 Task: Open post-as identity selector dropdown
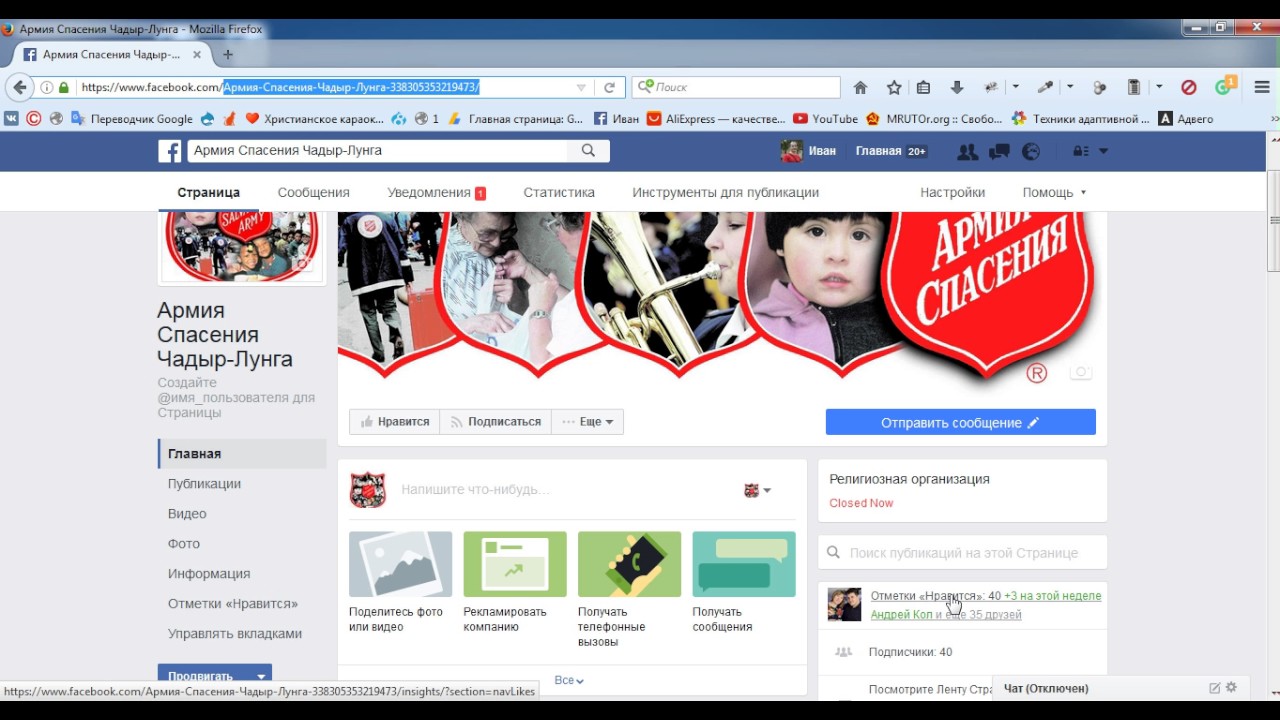pos(757,491)
